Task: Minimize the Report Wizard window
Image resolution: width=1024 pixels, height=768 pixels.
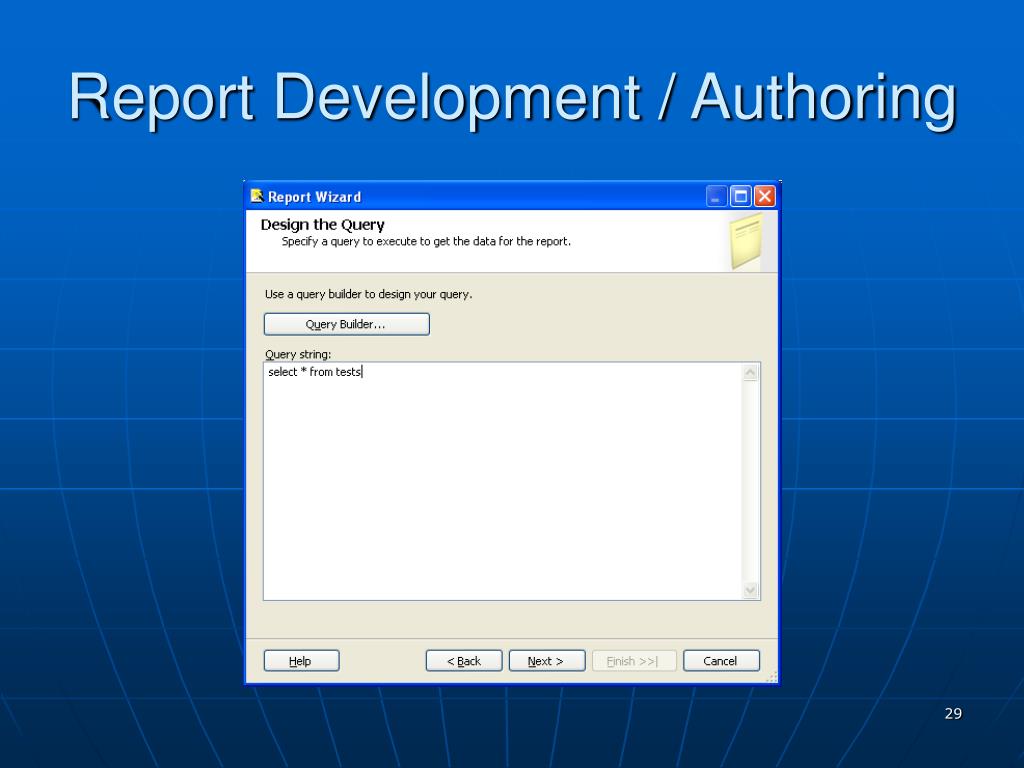Action: (716, 196)
